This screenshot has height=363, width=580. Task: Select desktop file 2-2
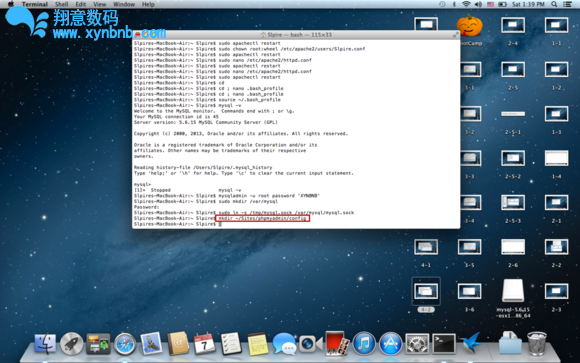pos(556,247)
